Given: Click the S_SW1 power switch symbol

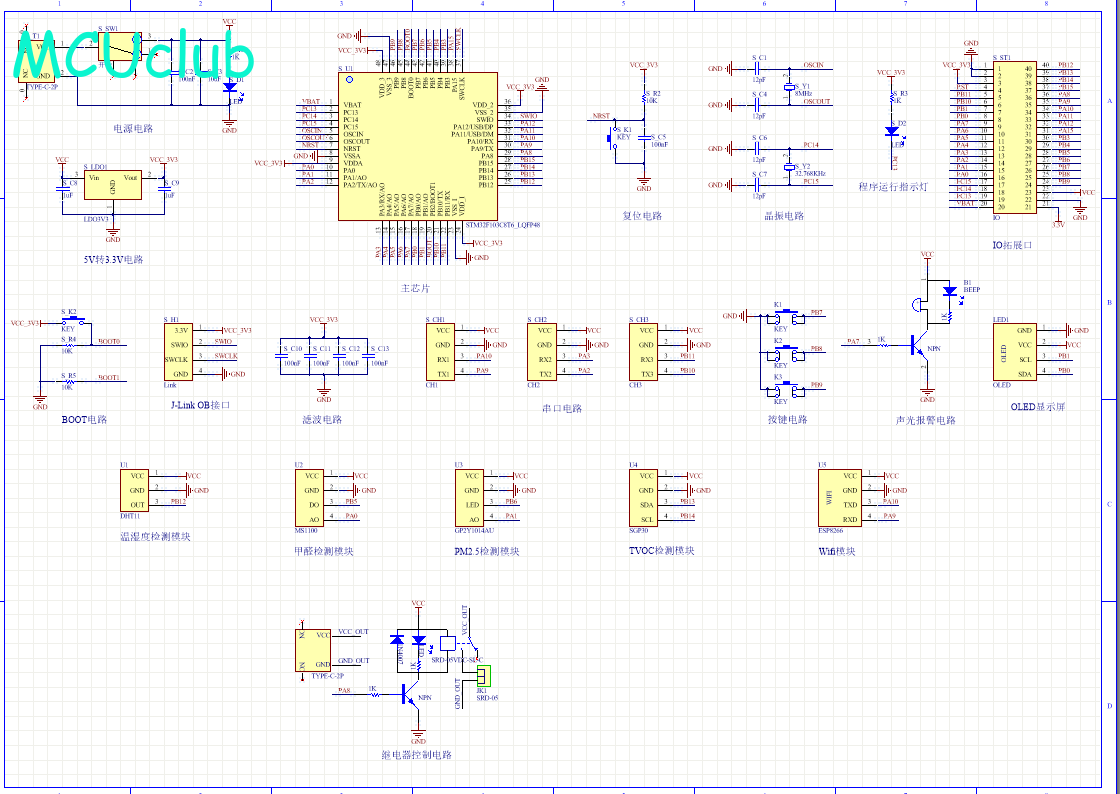Looking at the screenshot, I should 119,46.
